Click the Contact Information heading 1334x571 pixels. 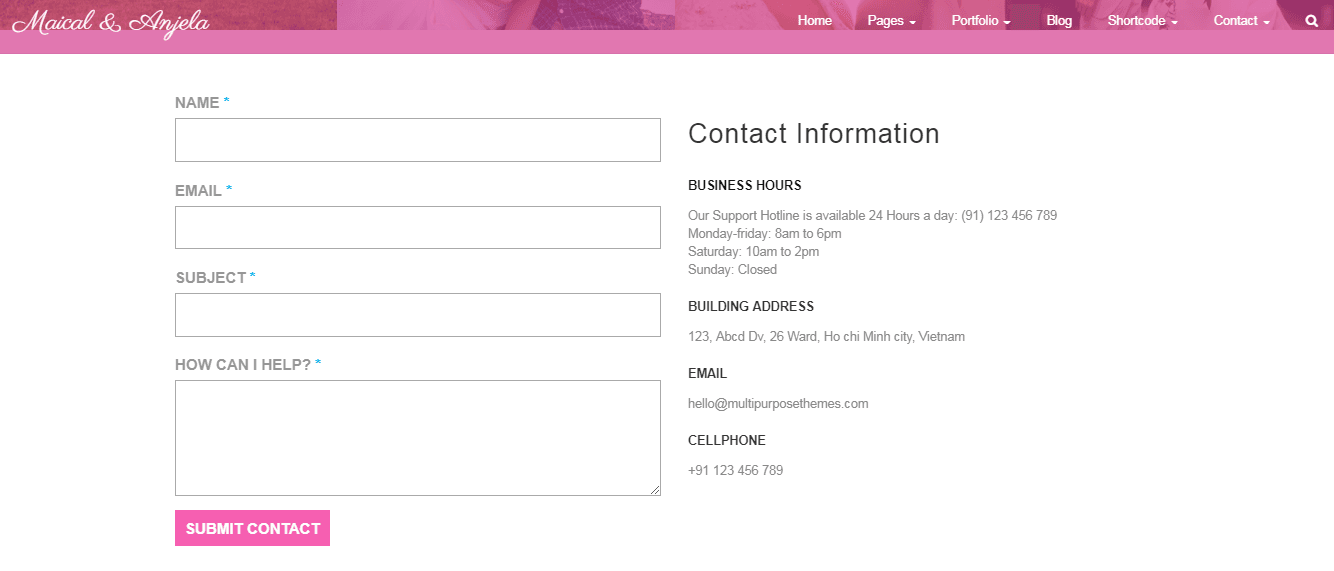814,134
